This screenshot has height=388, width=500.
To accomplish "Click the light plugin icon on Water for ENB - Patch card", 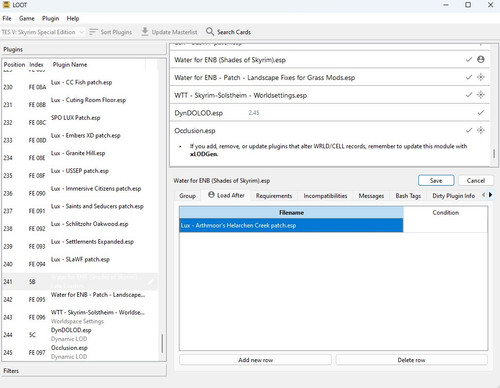I will (x=481, y=77).
